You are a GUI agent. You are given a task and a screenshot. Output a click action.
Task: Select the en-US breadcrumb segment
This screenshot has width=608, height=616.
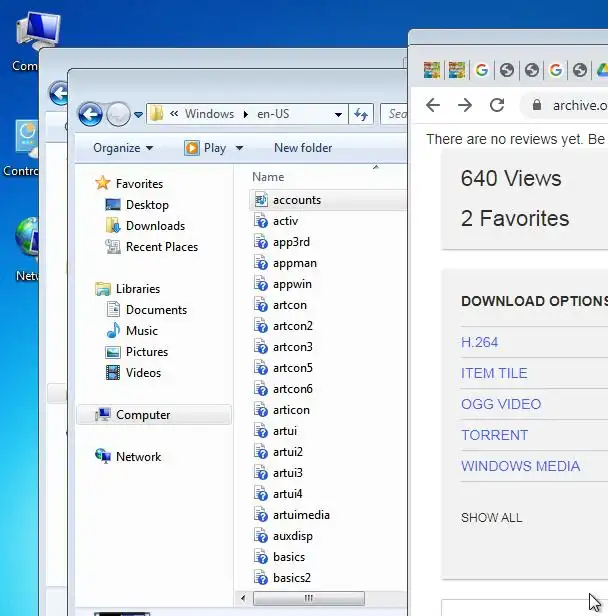click(x=273, y=114)
